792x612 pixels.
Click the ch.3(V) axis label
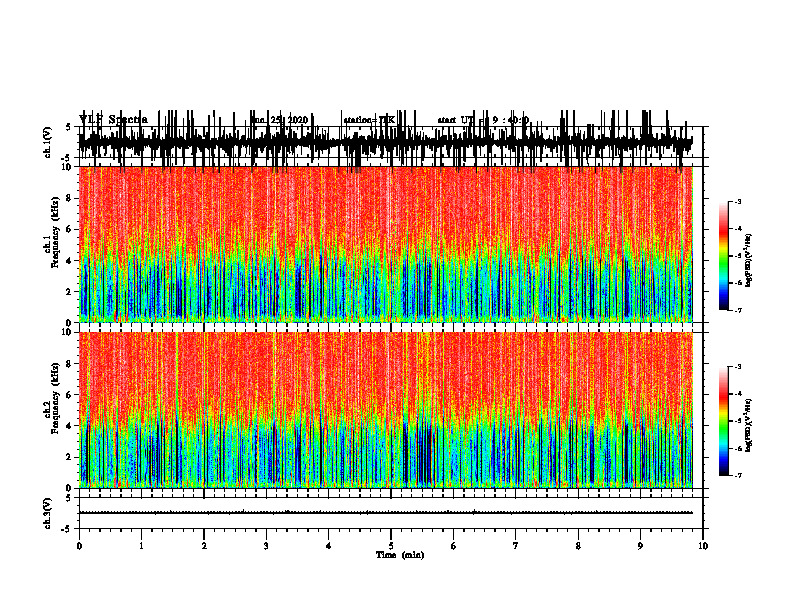47,513
